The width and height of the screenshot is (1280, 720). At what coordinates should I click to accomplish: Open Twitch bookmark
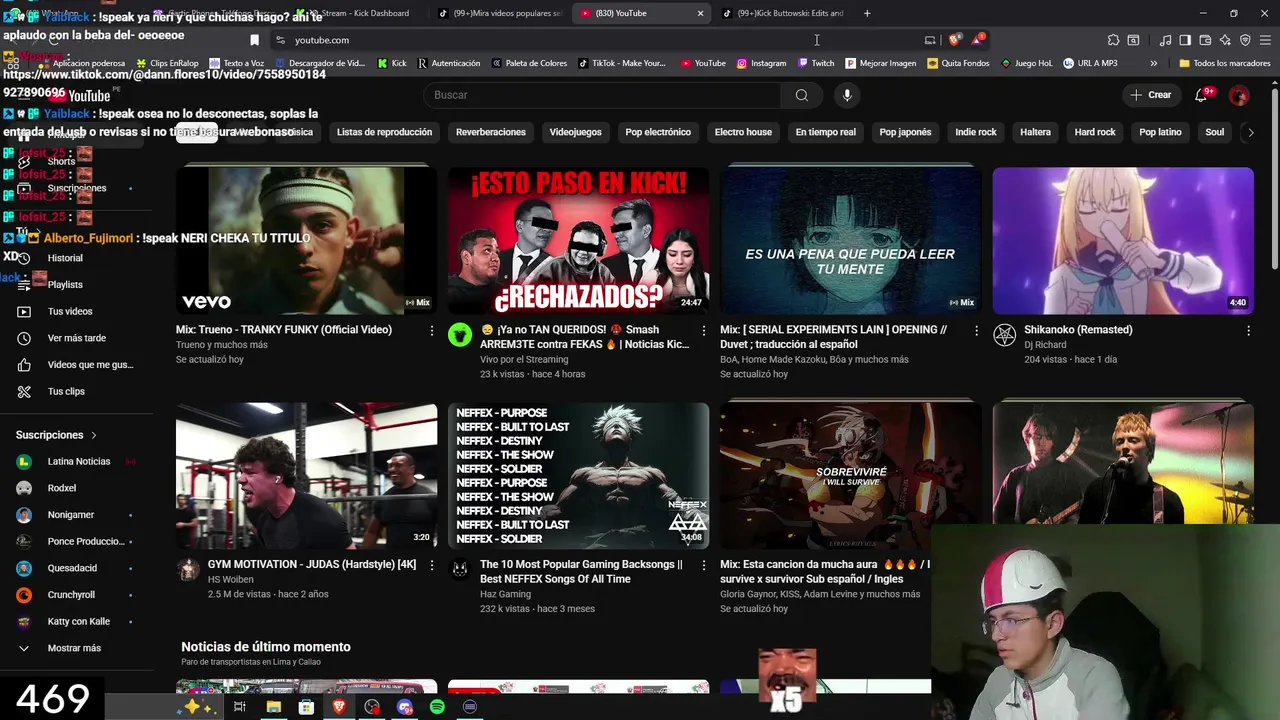pyautogui.click(x=816, y=63)
